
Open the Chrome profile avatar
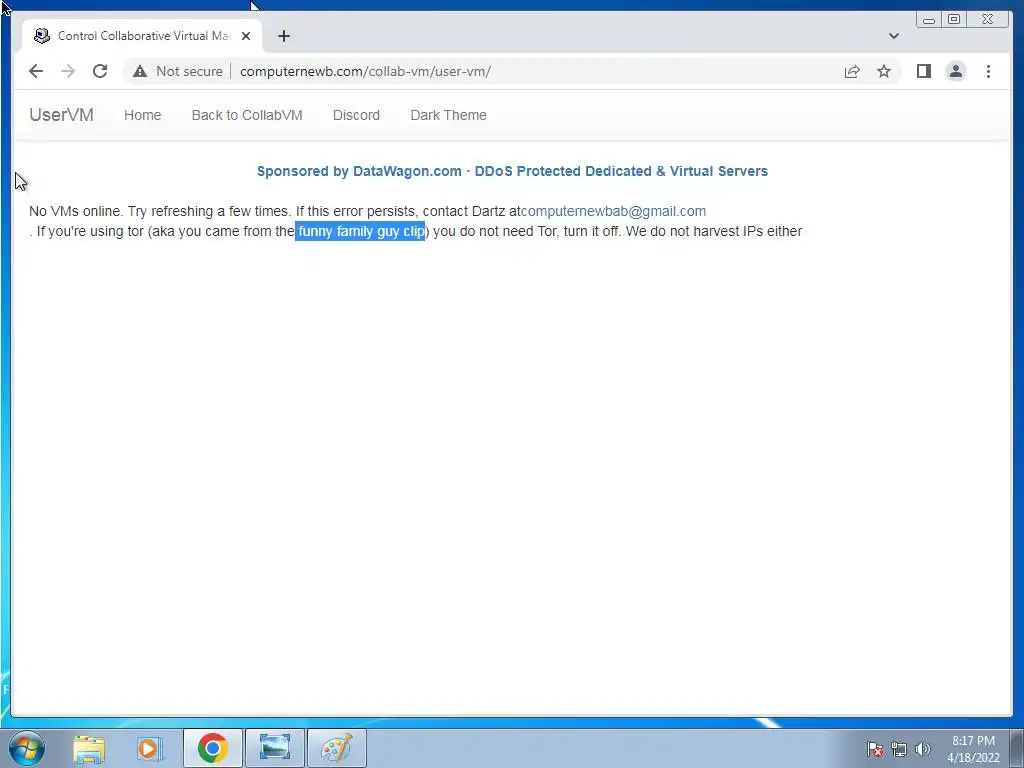pos(955,71)
